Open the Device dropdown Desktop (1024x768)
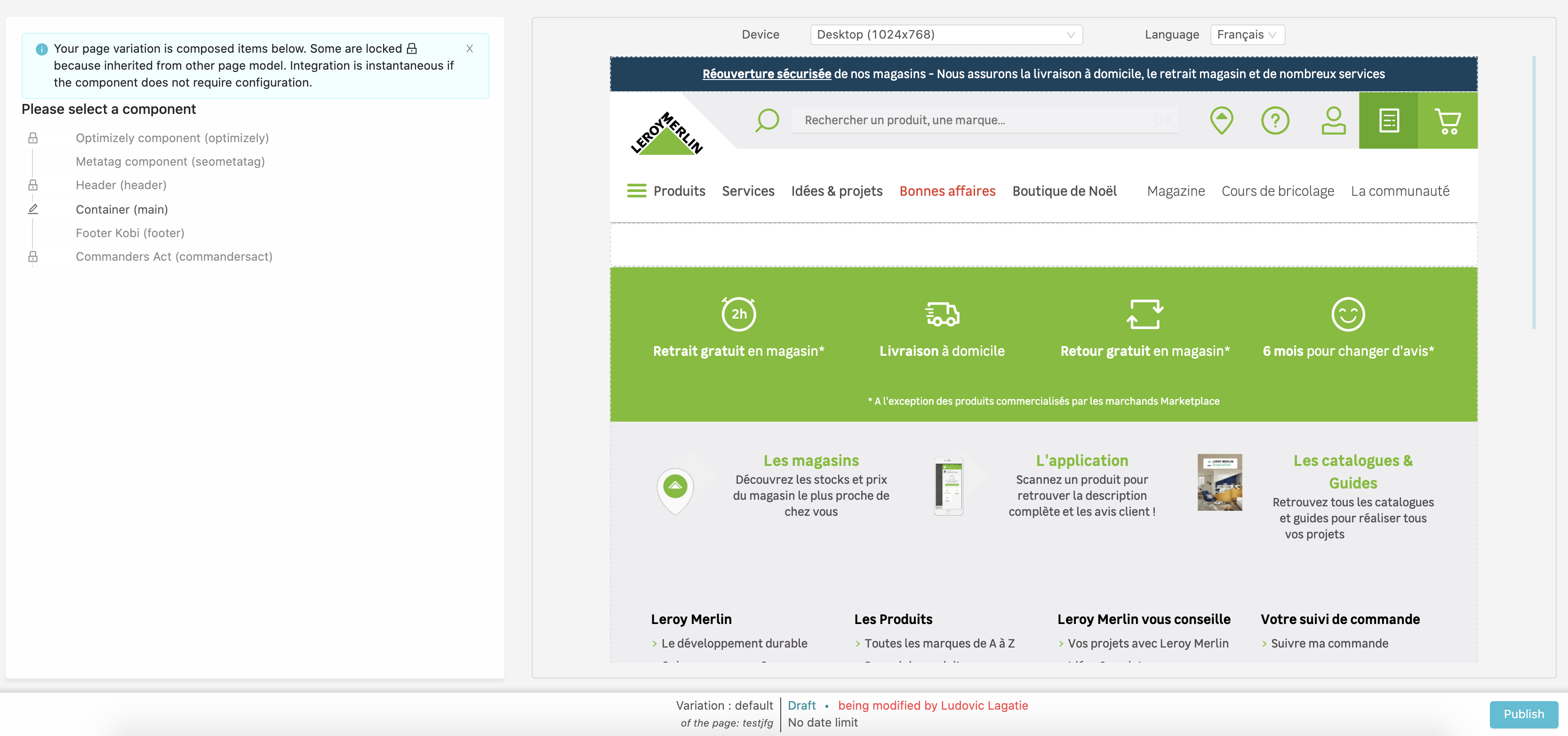This screenshot has height=736, width=1568. pos(946,35)
